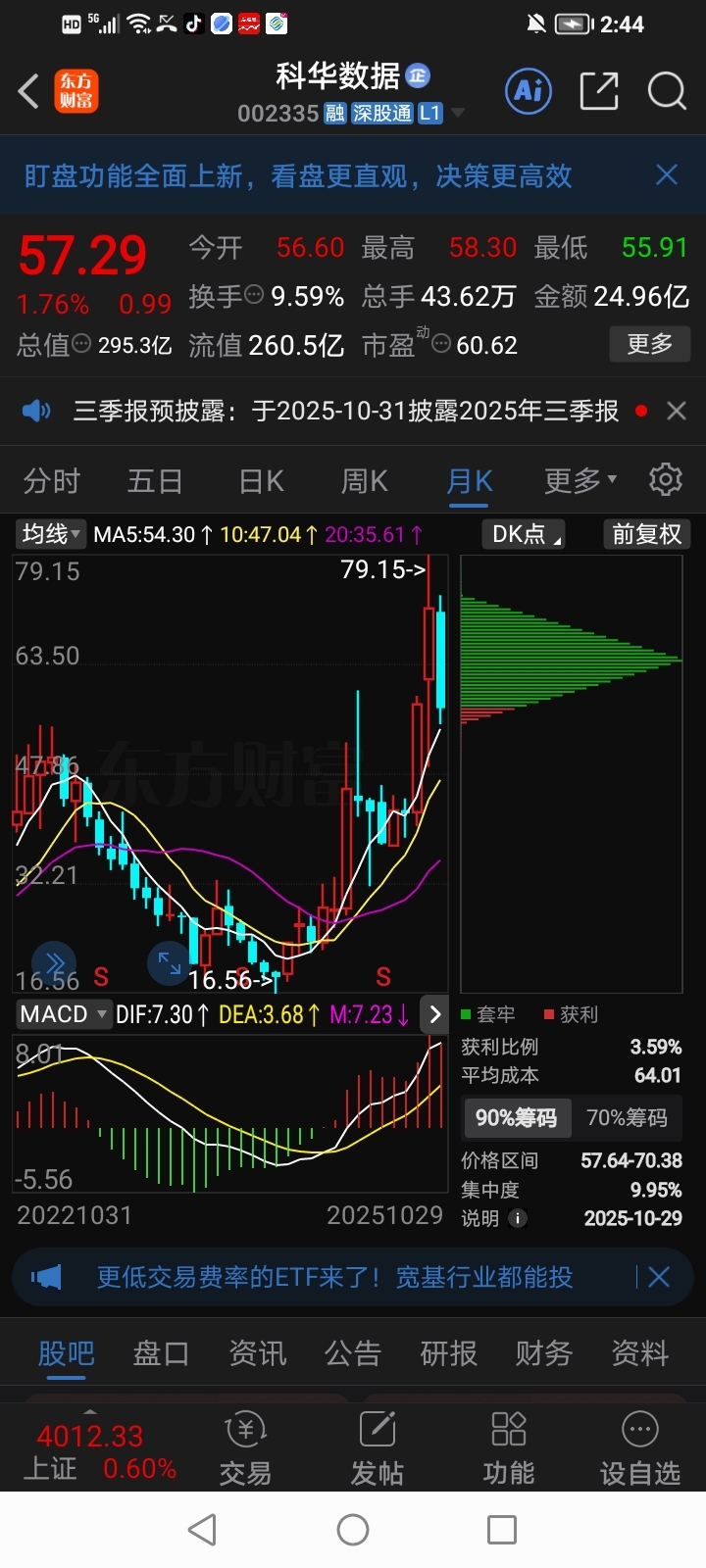Screen dimensions: 706x1568
Task: Expand the 更多 chart period dropdown
Action: point(580,480)
